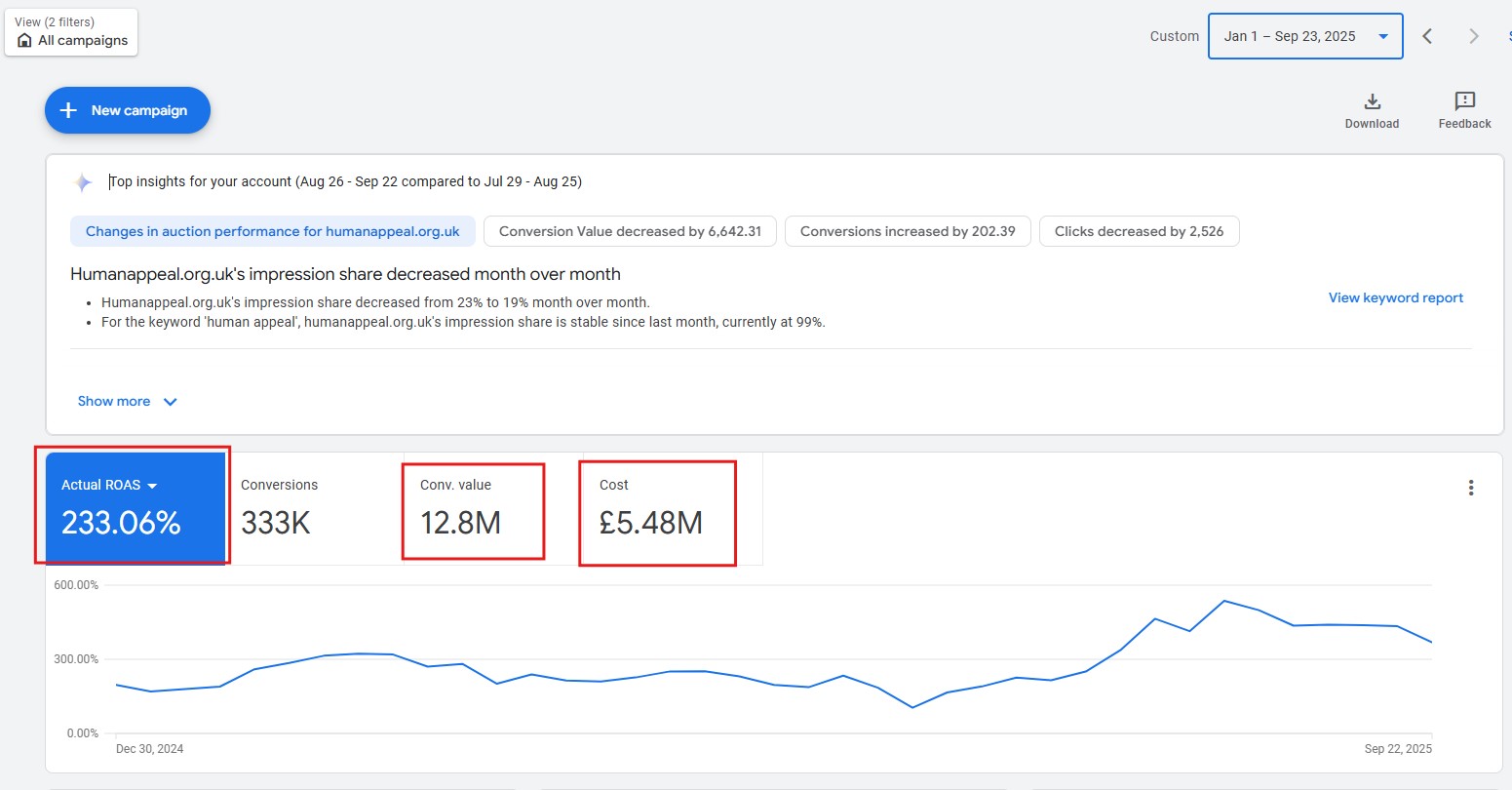Click the 300.00% axis label
This screenshot has width=1512, height=790.
[76, 659]
